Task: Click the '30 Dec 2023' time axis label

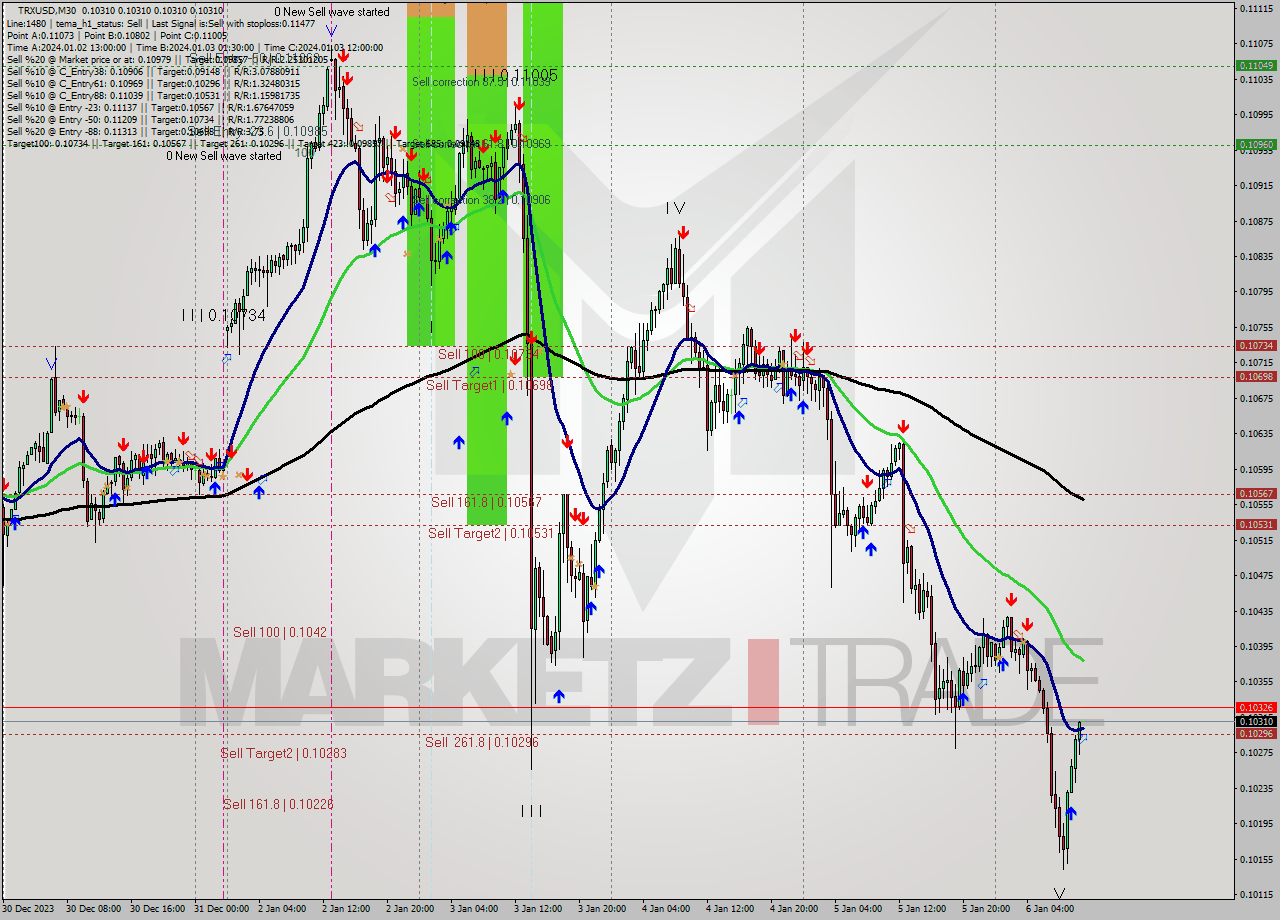Action: click(29, 909)
